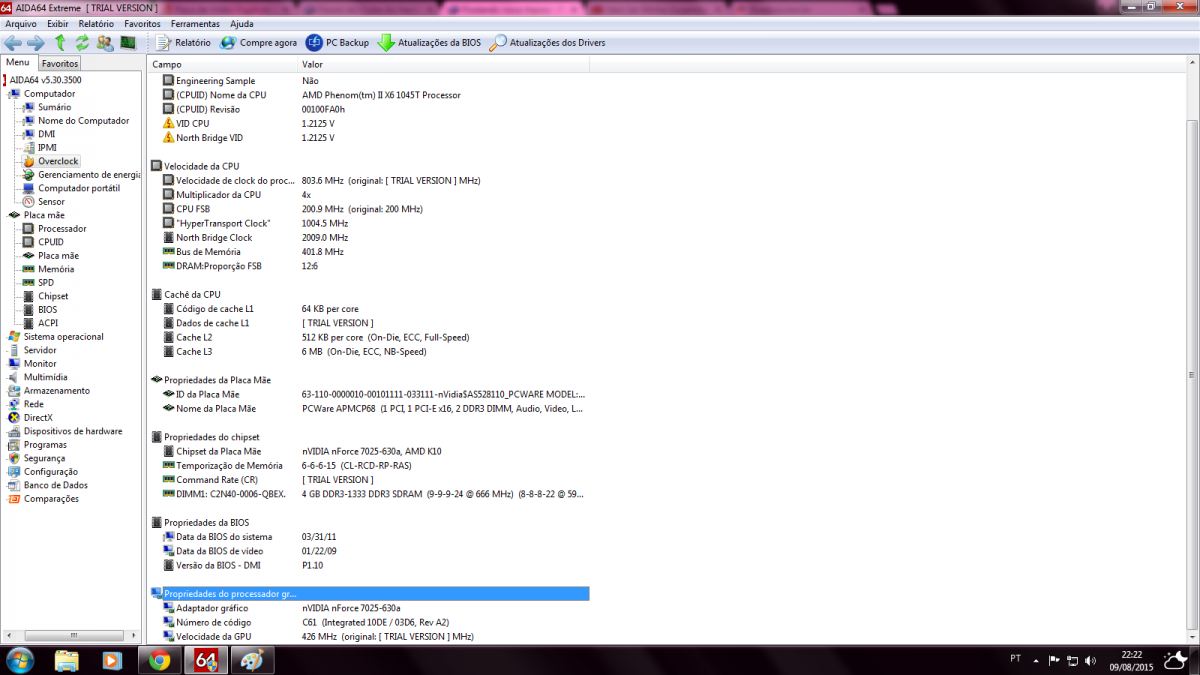
Task: Select DirectX in the tree
Action: click(x=38, y=418)
